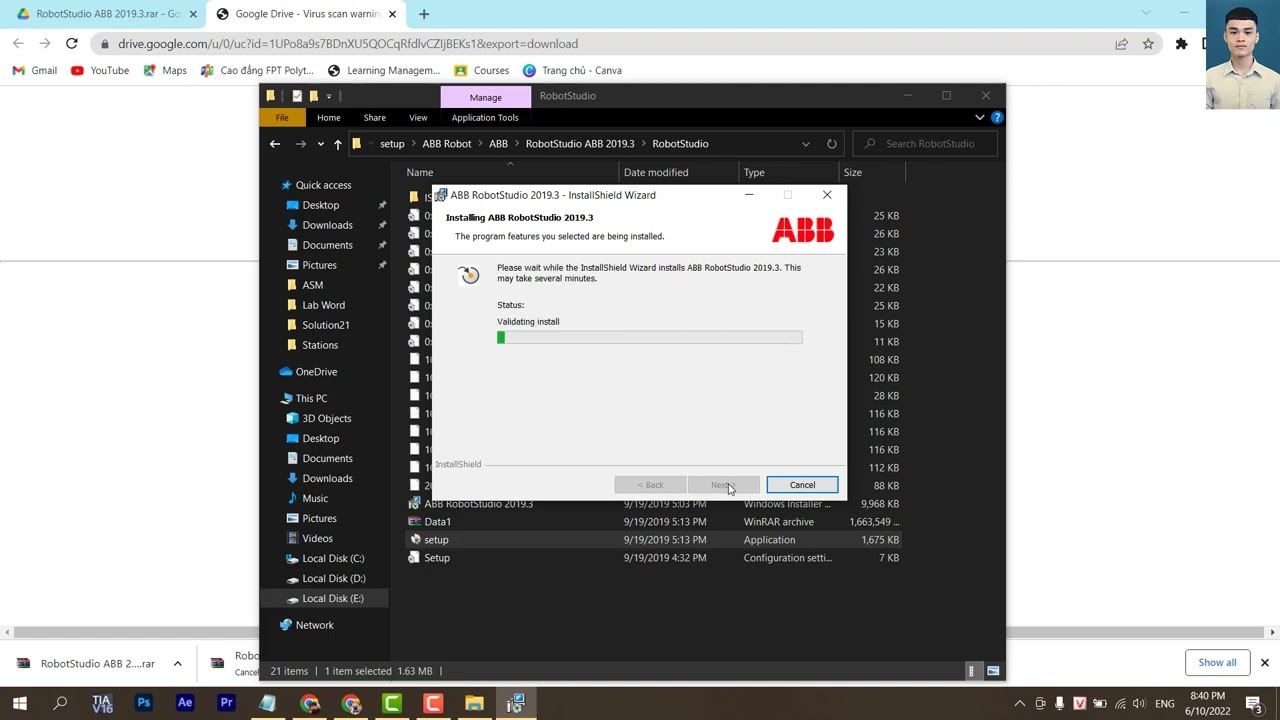This screenshot has width=1280, height=720.
Task: Switch Explorer to large icons view
Action: click(993, 671)
